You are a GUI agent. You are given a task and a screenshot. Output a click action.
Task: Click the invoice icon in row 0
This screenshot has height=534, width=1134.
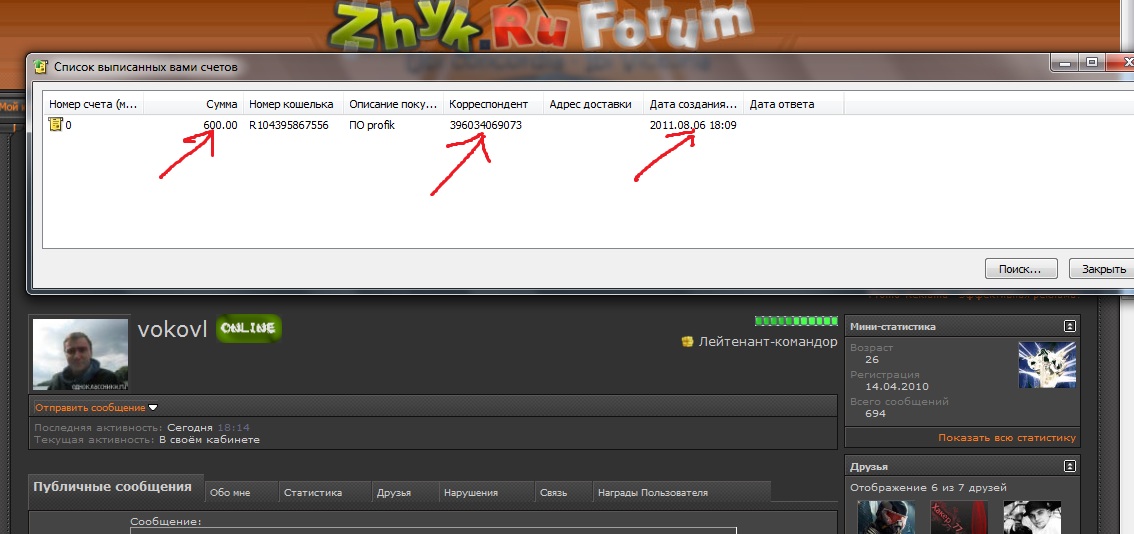pyautogui.click(x=56, y=125)
